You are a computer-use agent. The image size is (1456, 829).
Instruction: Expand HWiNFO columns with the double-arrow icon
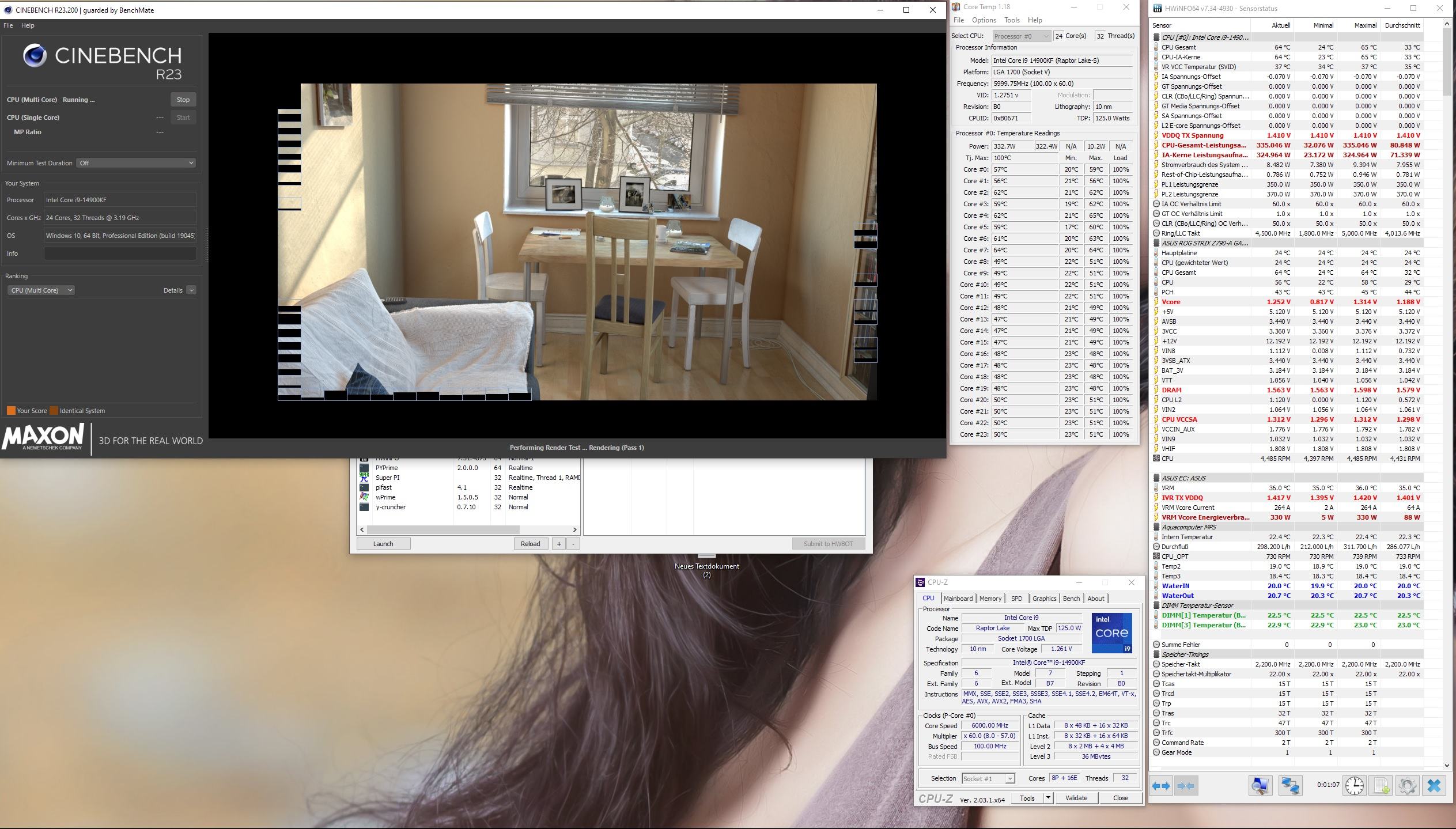tap(1161, 786)
